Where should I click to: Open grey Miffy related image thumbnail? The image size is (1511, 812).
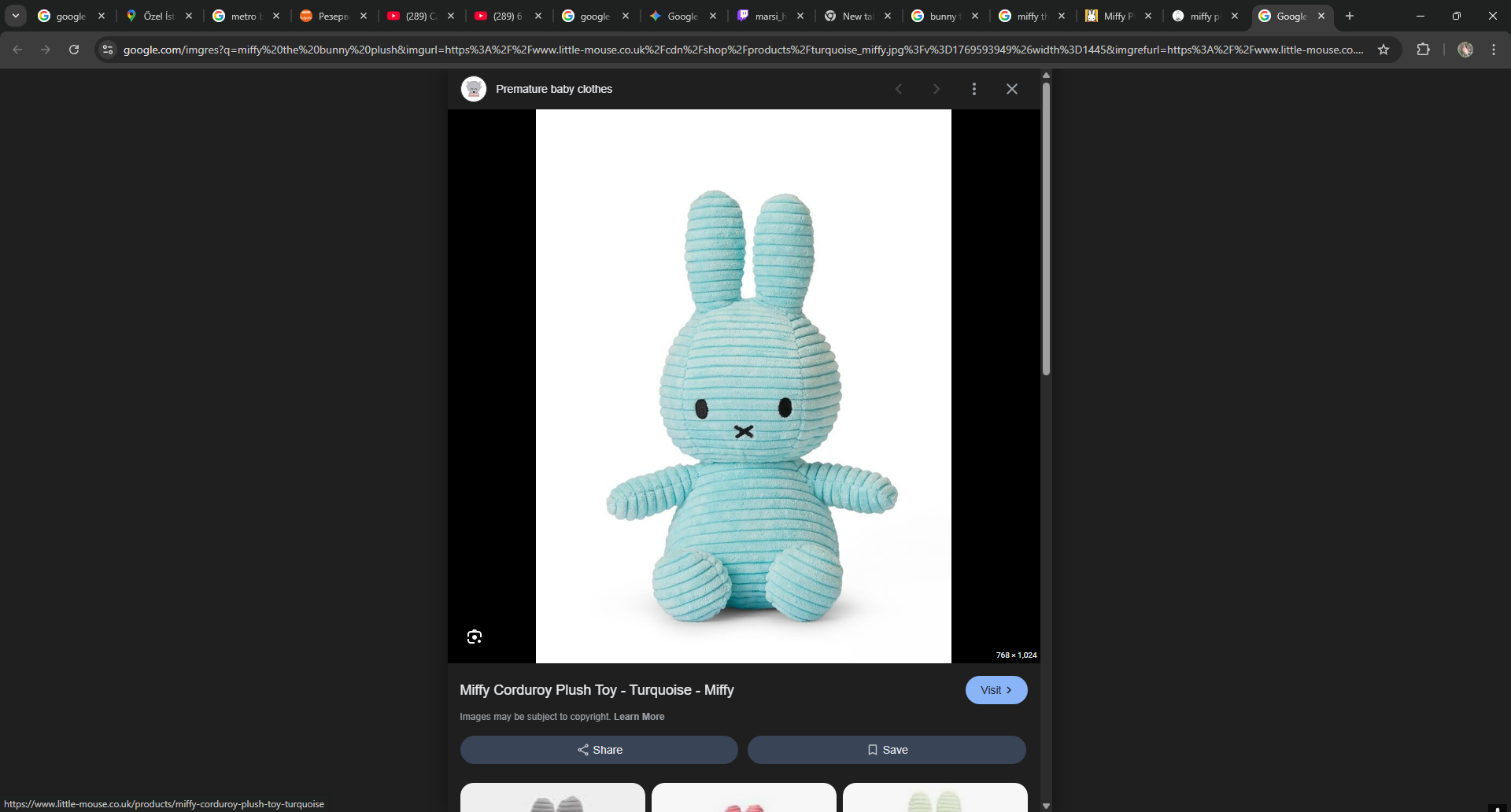pyautogui.click(x=552, y=797)
